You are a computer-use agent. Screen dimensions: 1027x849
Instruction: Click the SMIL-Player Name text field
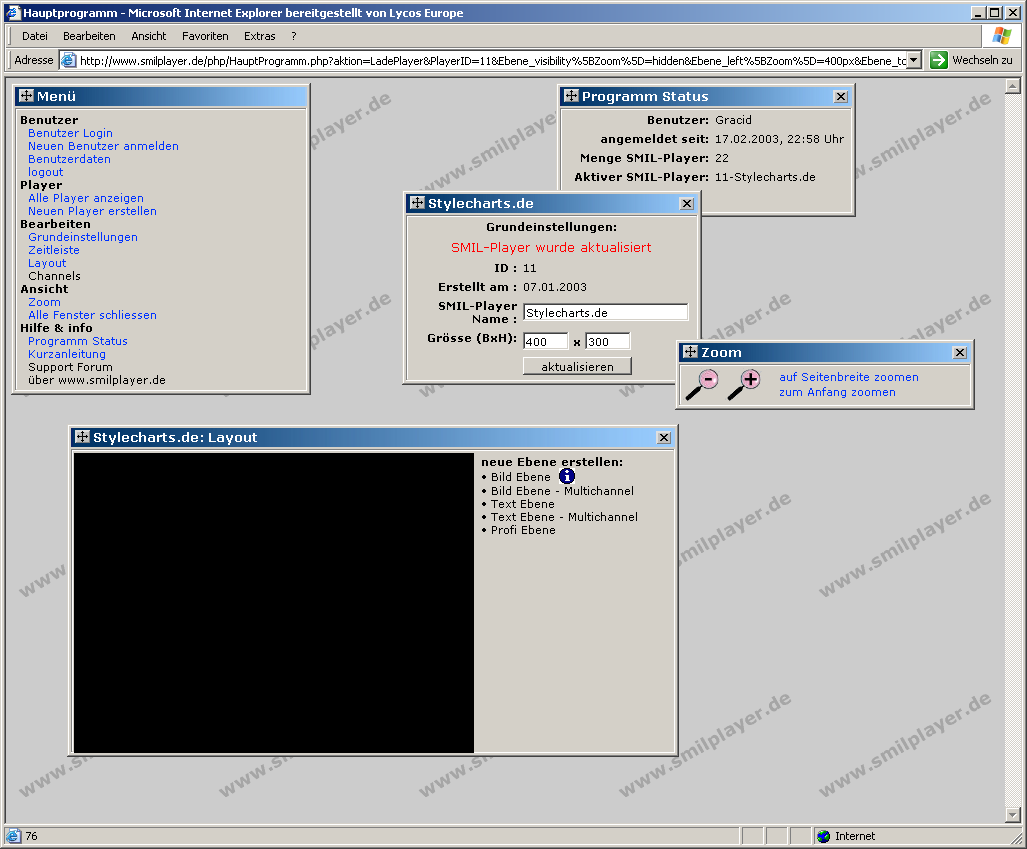605,312
